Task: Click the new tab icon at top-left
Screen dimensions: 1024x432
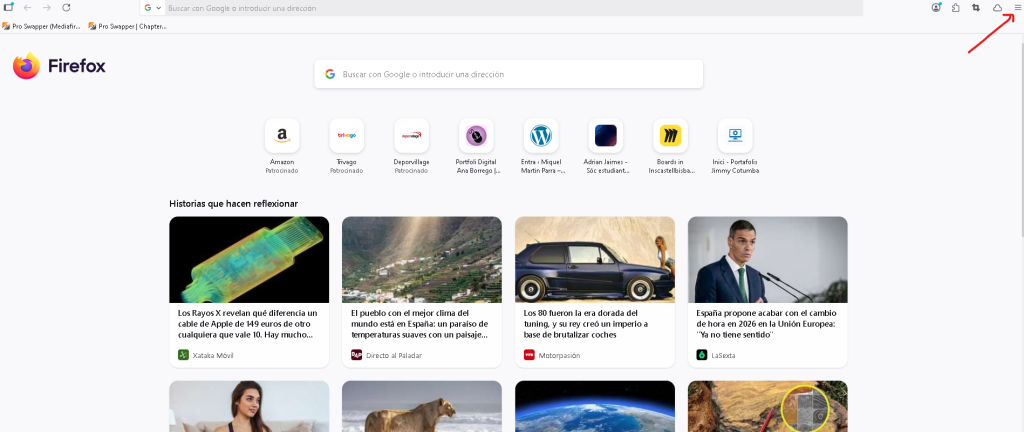Action: point(8,7)
